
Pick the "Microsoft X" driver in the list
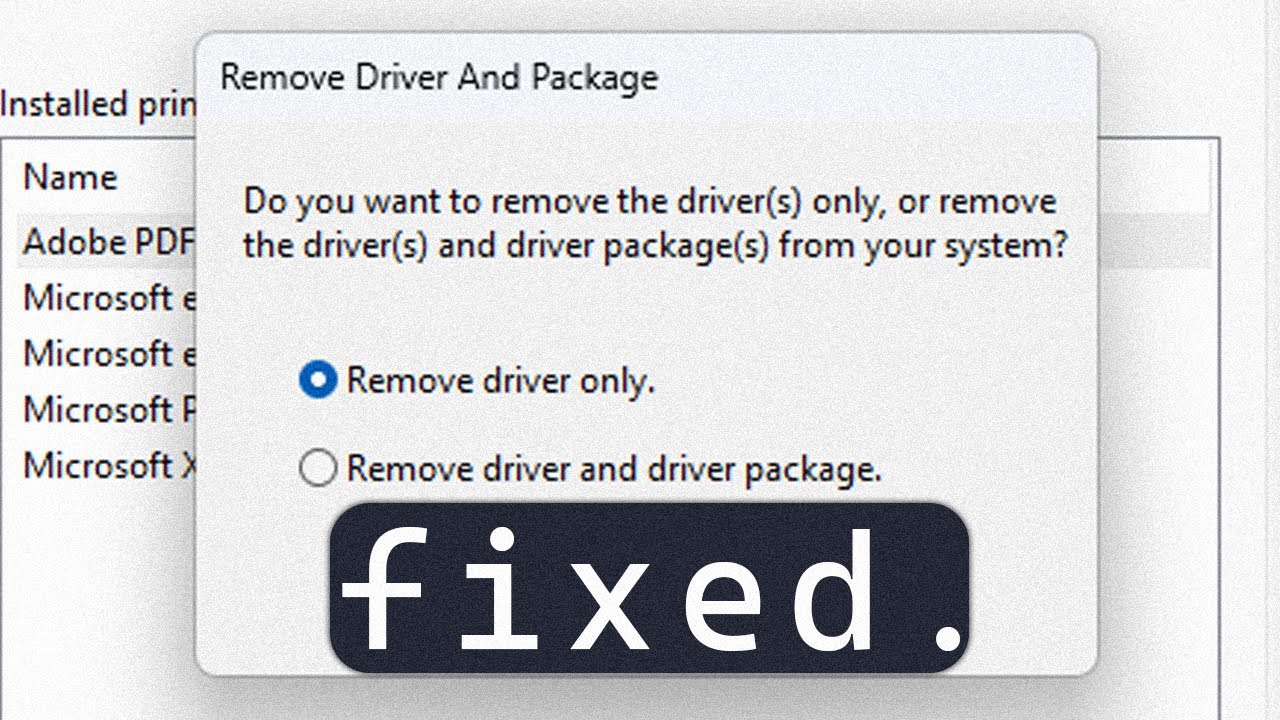(108, 466)
